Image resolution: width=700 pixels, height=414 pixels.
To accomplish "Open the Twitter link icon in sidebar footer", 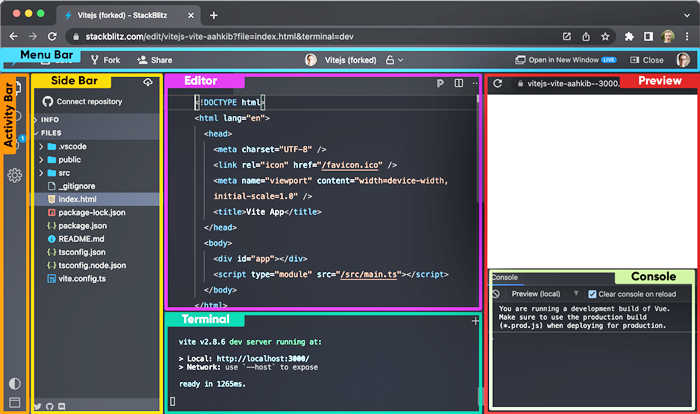I will pos(38,406).
